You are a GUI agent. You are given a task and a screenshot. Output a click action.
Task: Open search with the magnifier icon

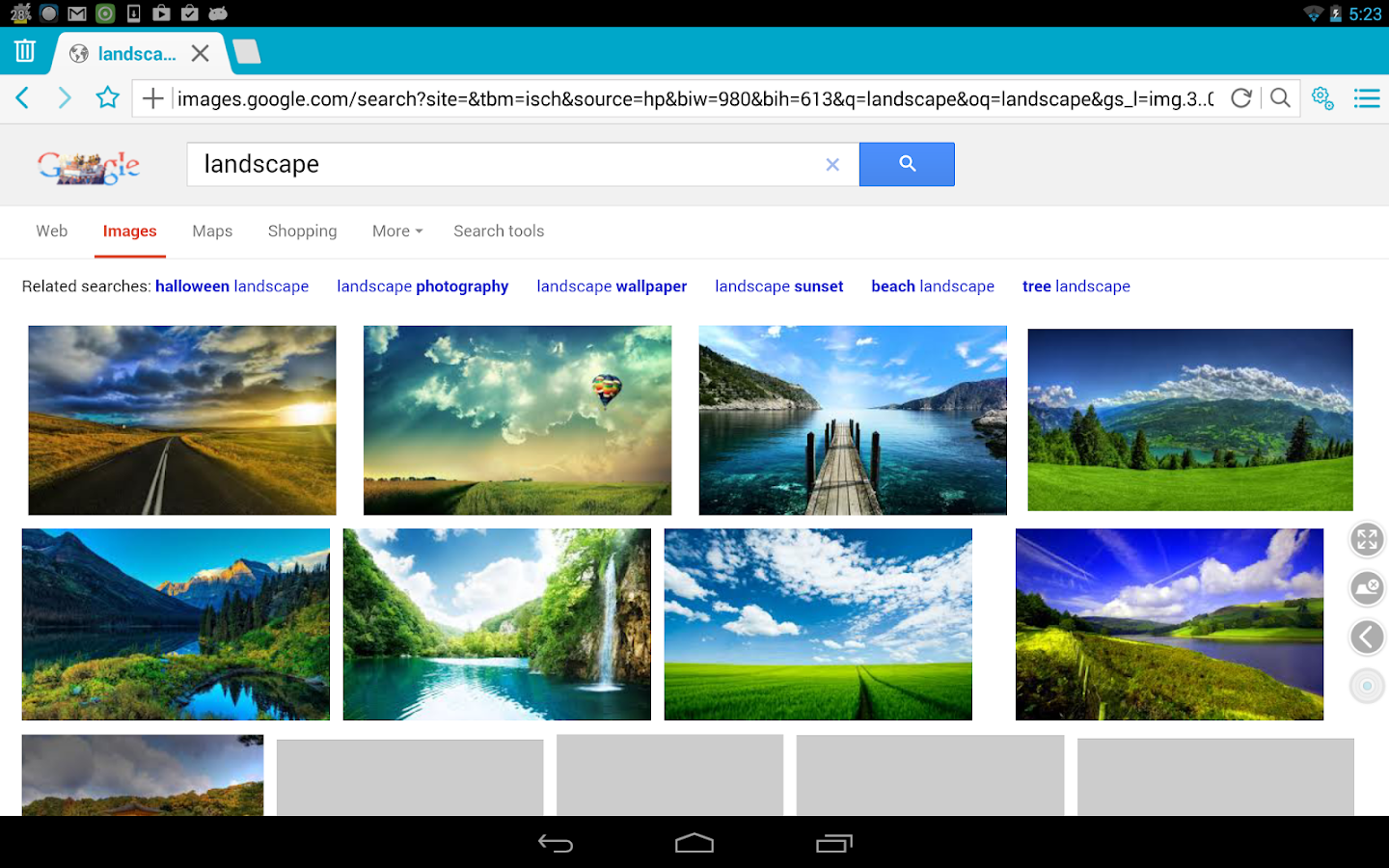[x=1280, y=97]
